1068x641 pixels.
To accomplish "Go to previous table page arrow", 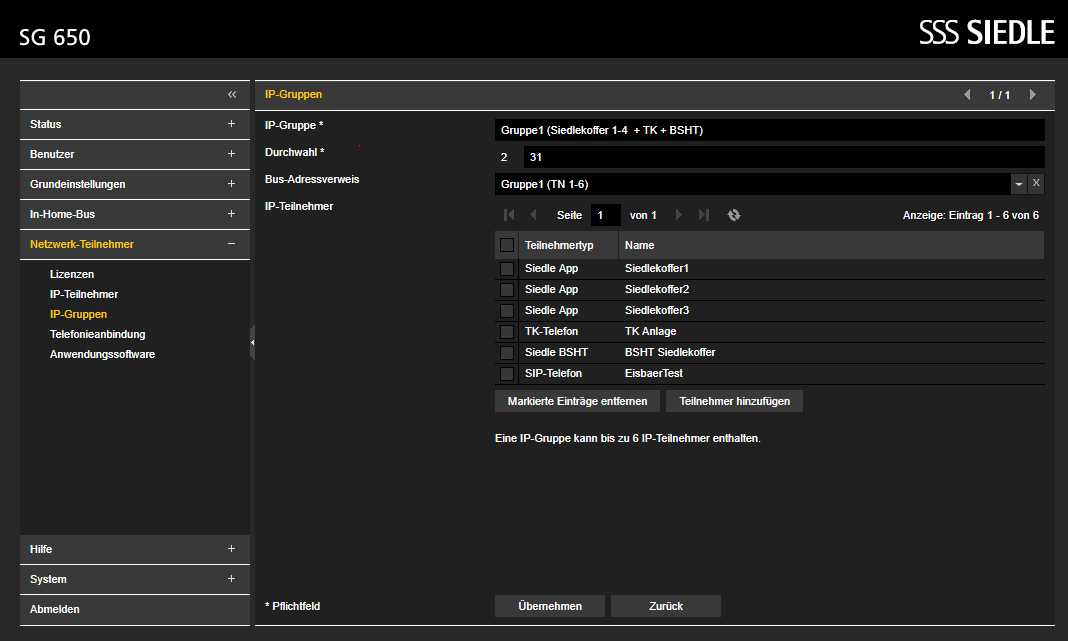I will tap(533, 215).
